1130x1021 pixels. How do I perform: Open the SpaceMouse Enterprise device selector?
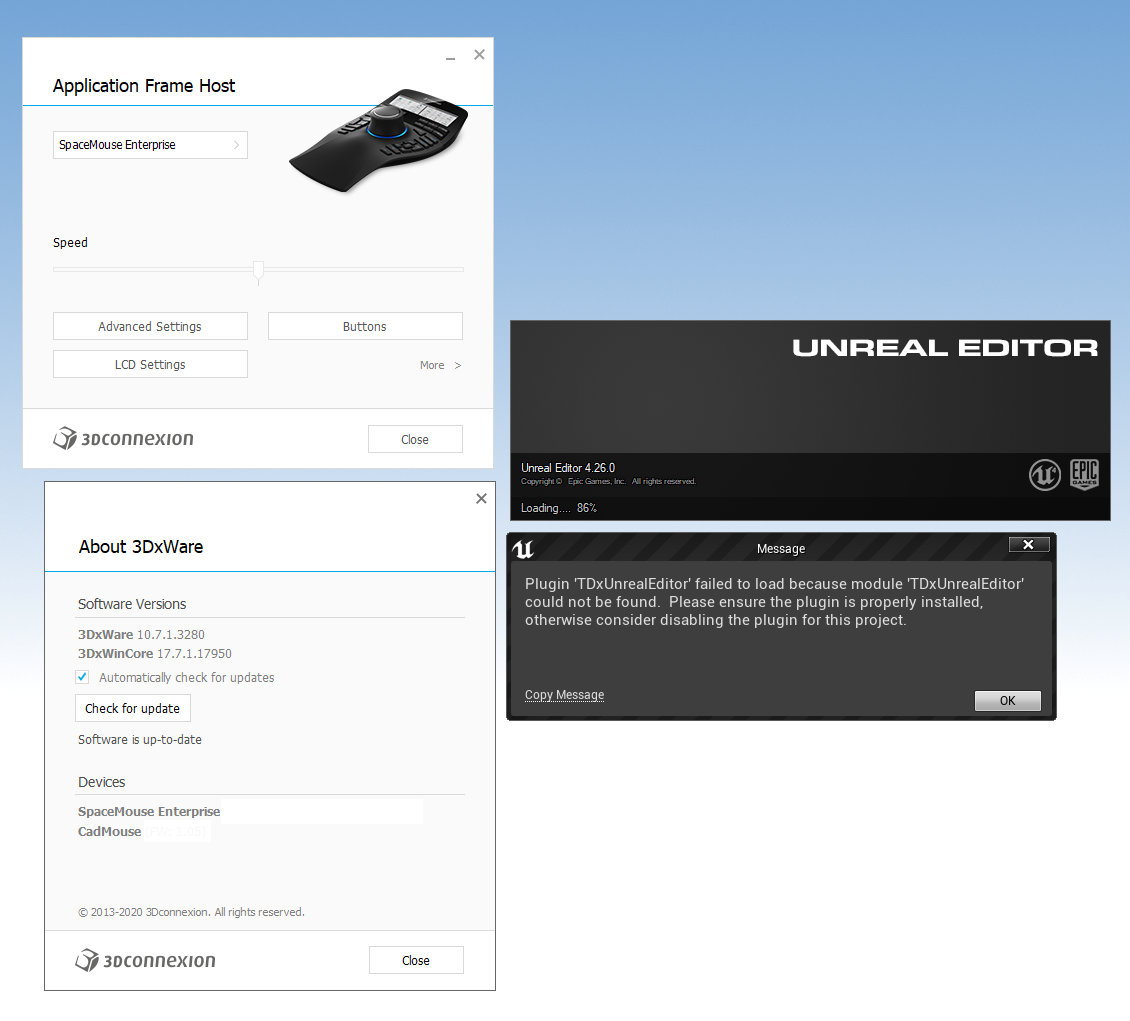pos(150,145)
